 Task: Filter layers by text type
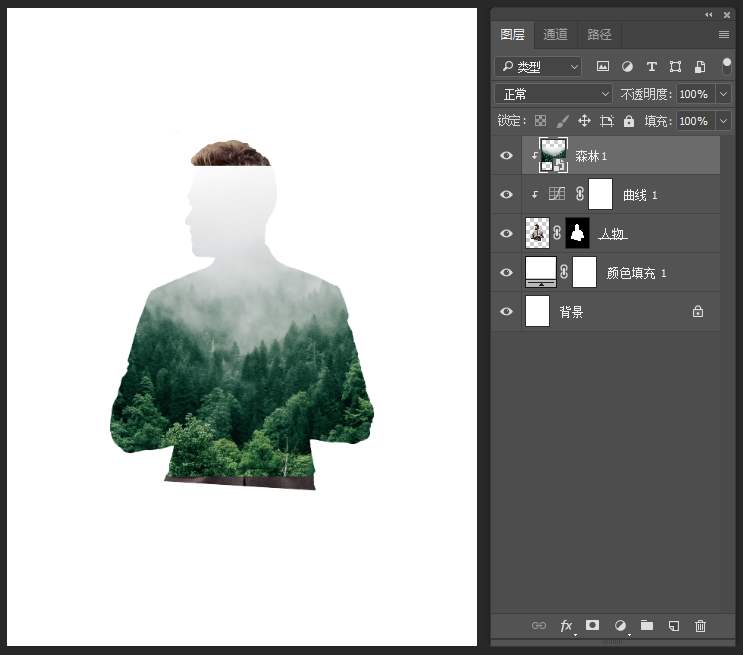(652, 67)
